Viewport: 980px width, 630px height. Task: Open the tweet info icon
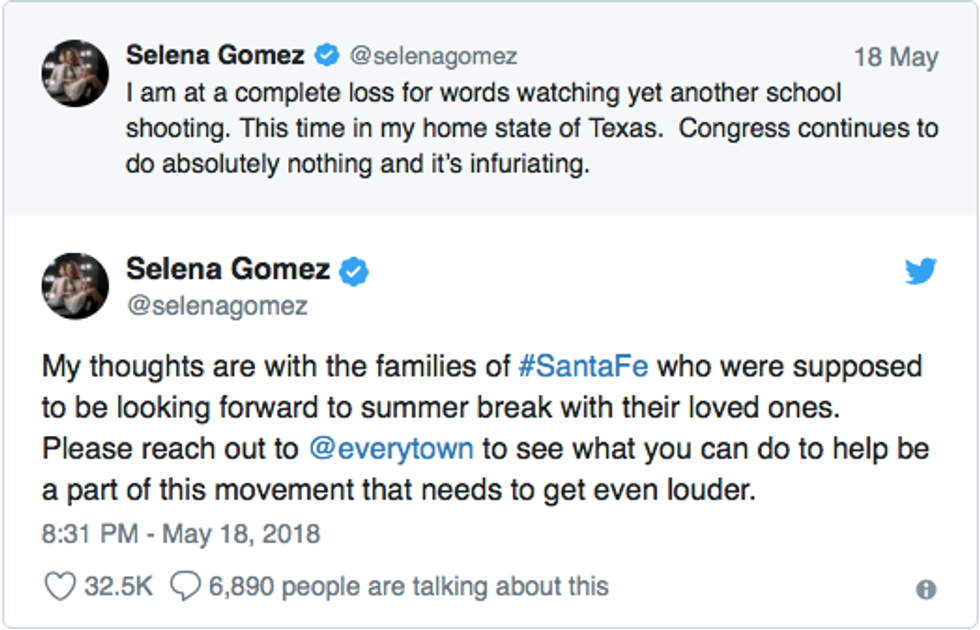tap(926, 589)
